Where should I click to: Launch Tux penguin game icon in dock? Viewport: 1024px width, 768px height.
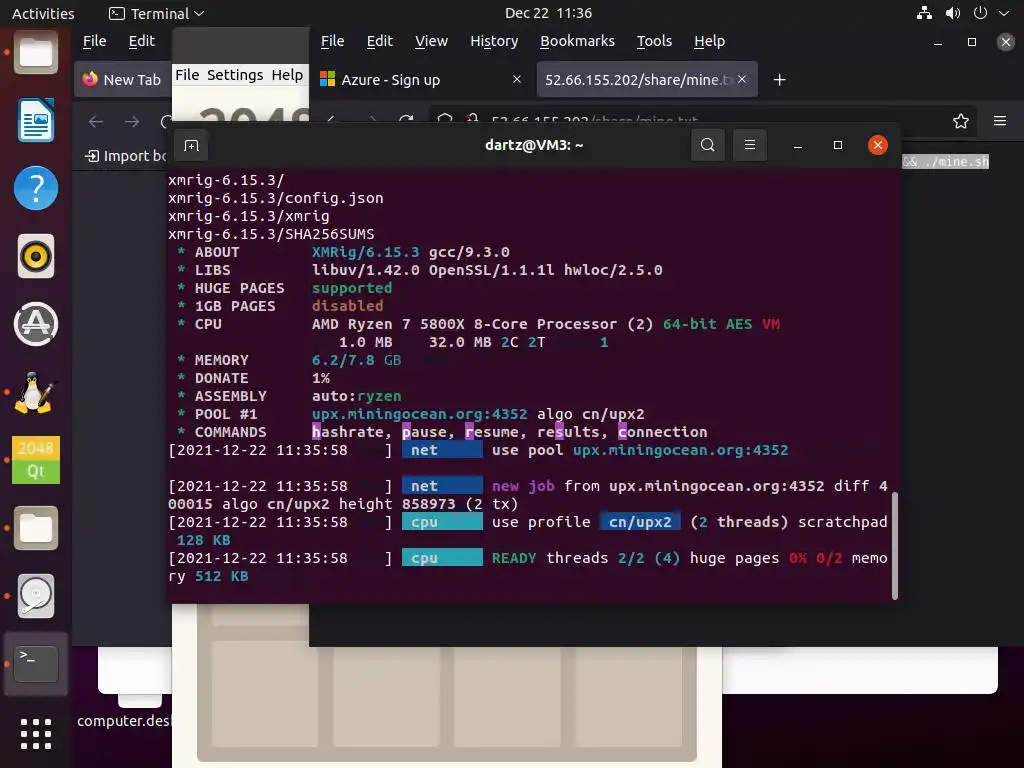tap(36, 392)
